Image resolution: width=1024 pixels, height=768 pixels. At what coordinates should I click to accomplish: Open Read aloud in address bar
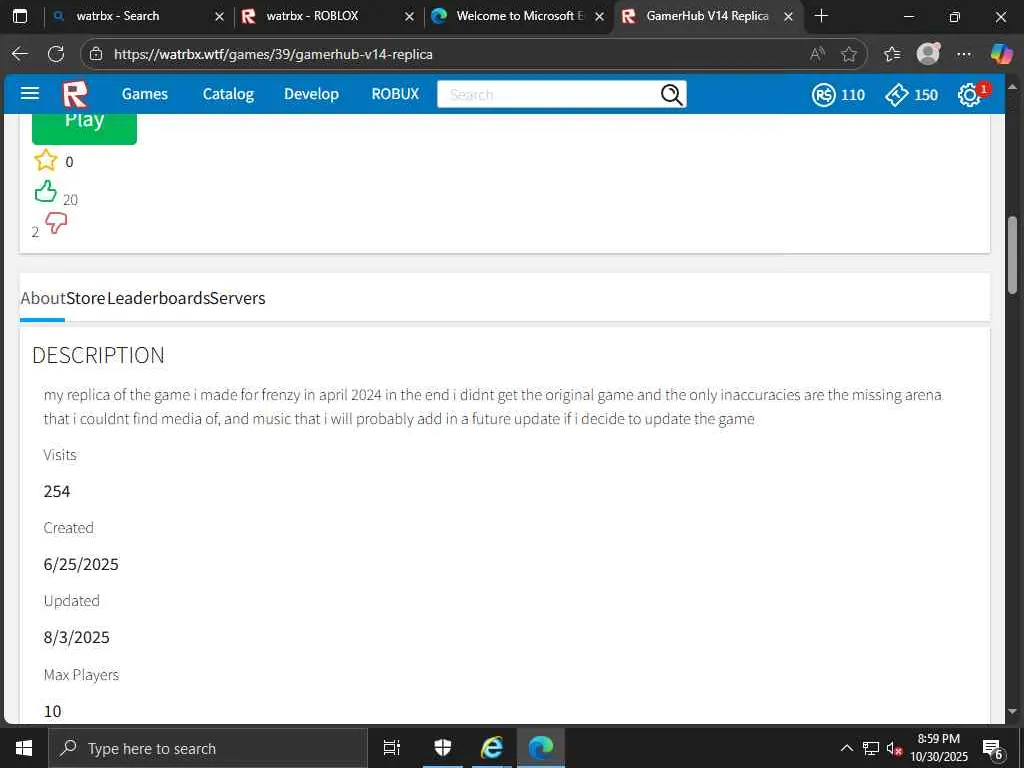(817, 54)
